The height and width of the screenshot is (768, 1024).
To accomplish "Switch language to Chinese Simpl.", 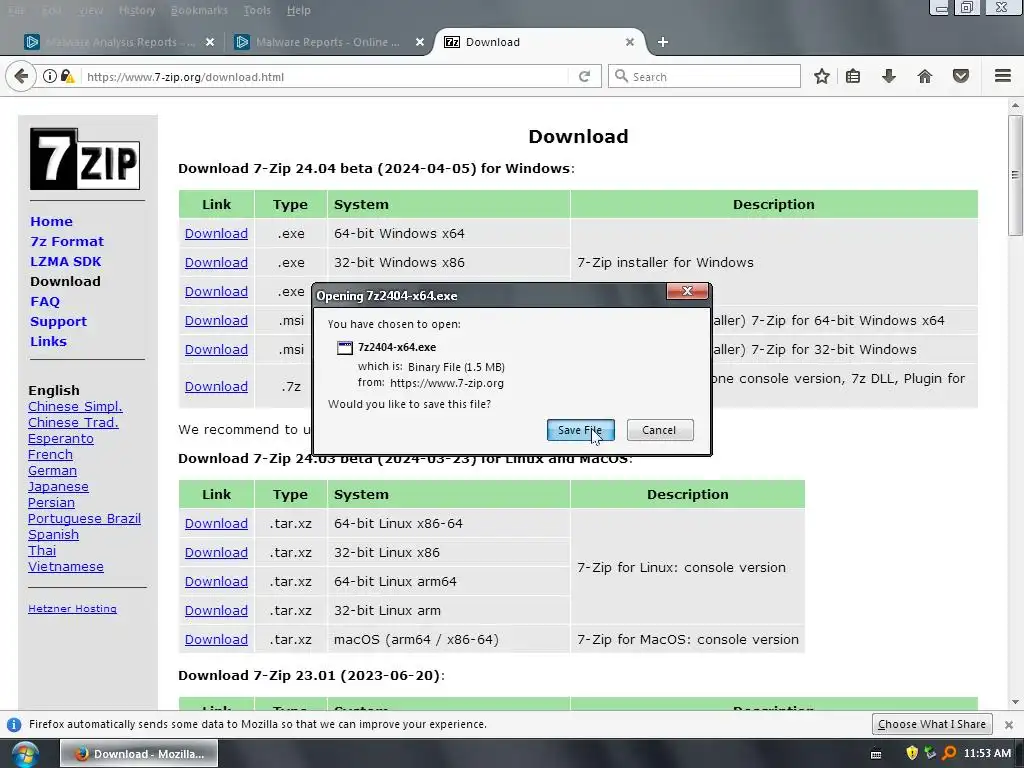I will [75, 407].
